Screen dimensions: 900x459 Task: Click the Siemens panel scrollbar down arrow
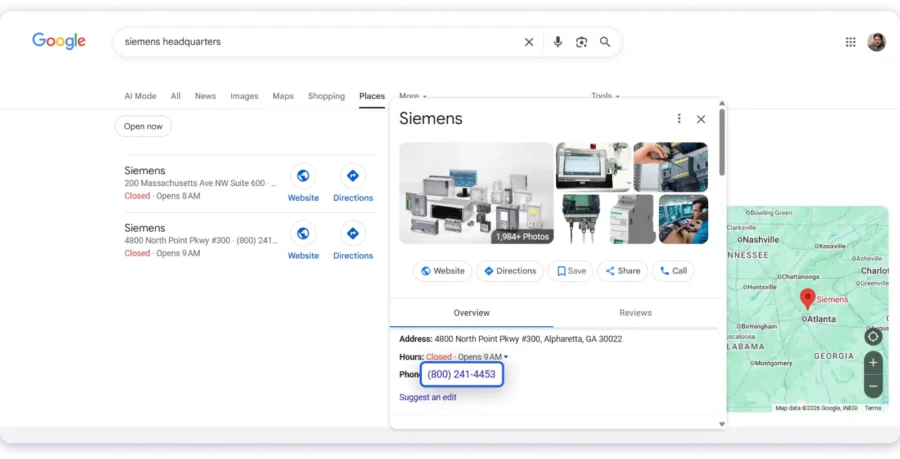[x=722, y=424]
